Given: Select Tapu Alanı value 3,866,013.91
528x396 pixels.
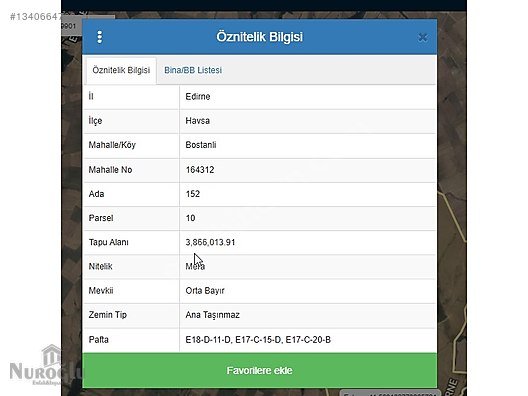Looking at the screenshot, I should [x=210, y=242].
